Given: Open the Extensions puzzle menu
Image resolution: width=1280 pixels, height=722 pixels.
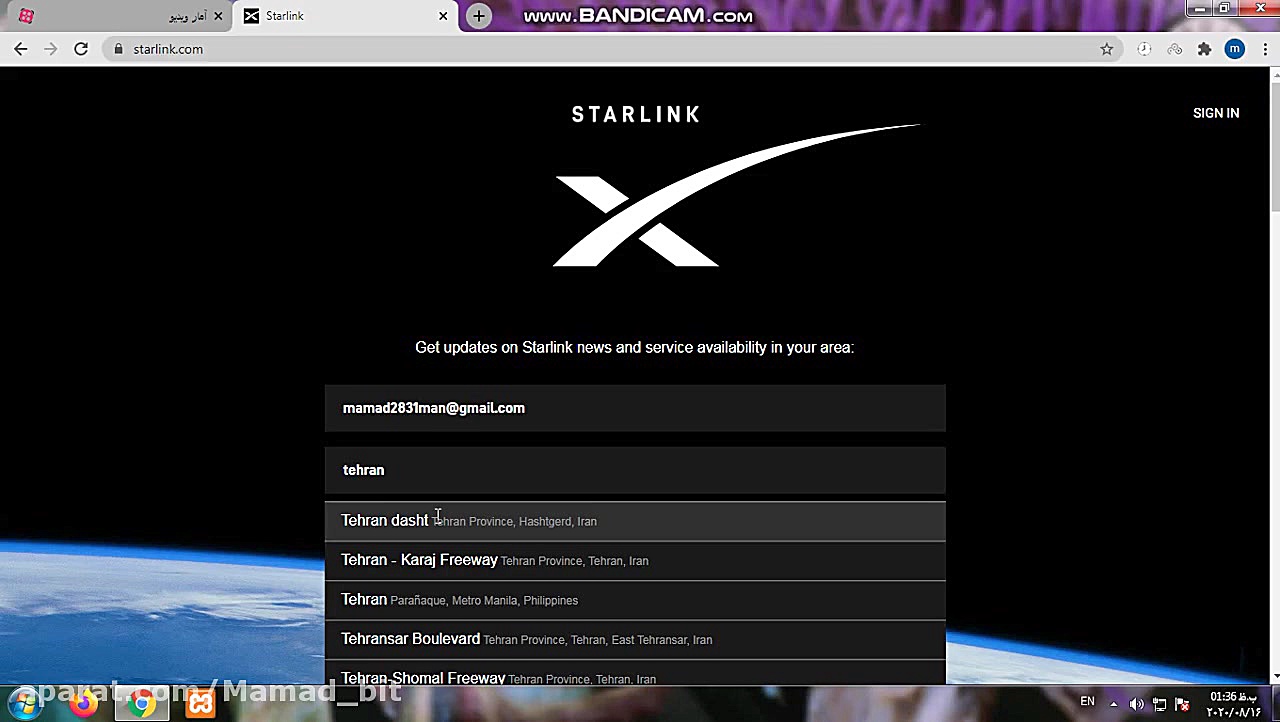Looking at the screenshot, I should click(x=1205, y=49).
